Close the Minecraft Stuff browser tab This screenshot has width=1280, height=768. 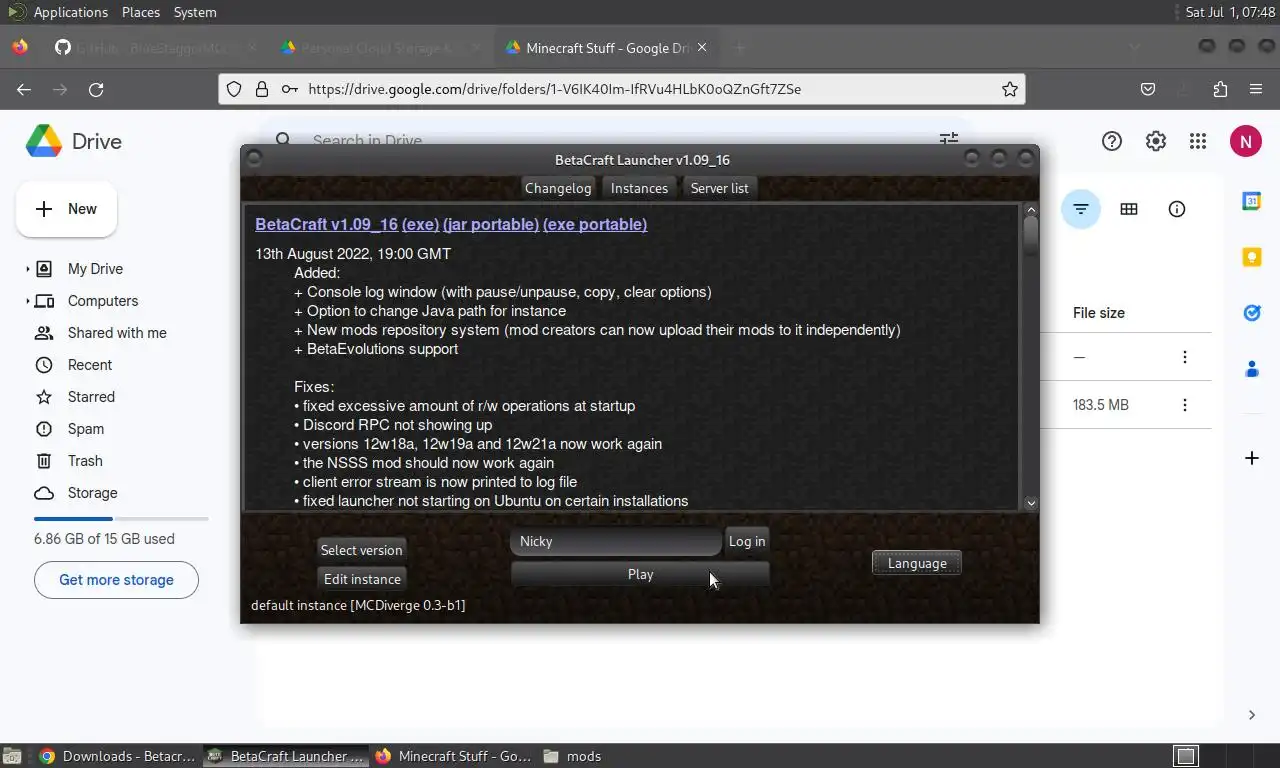pos(702,47)
